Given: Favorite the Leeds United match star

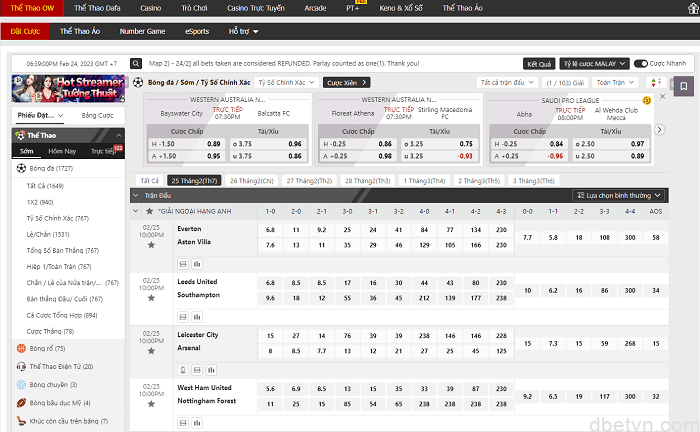Looking at the screenshot, I should (x=151, y=298).
